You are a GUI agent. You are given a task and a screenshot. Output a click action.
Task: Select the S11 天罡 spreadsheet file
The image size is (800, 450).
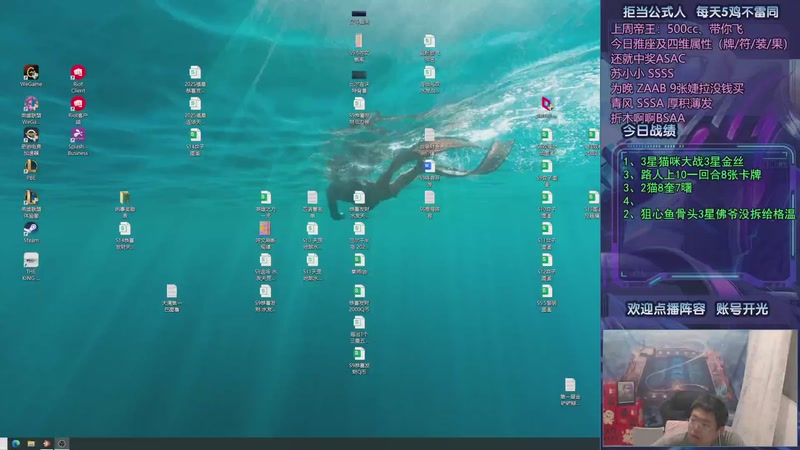coord(312,267)
